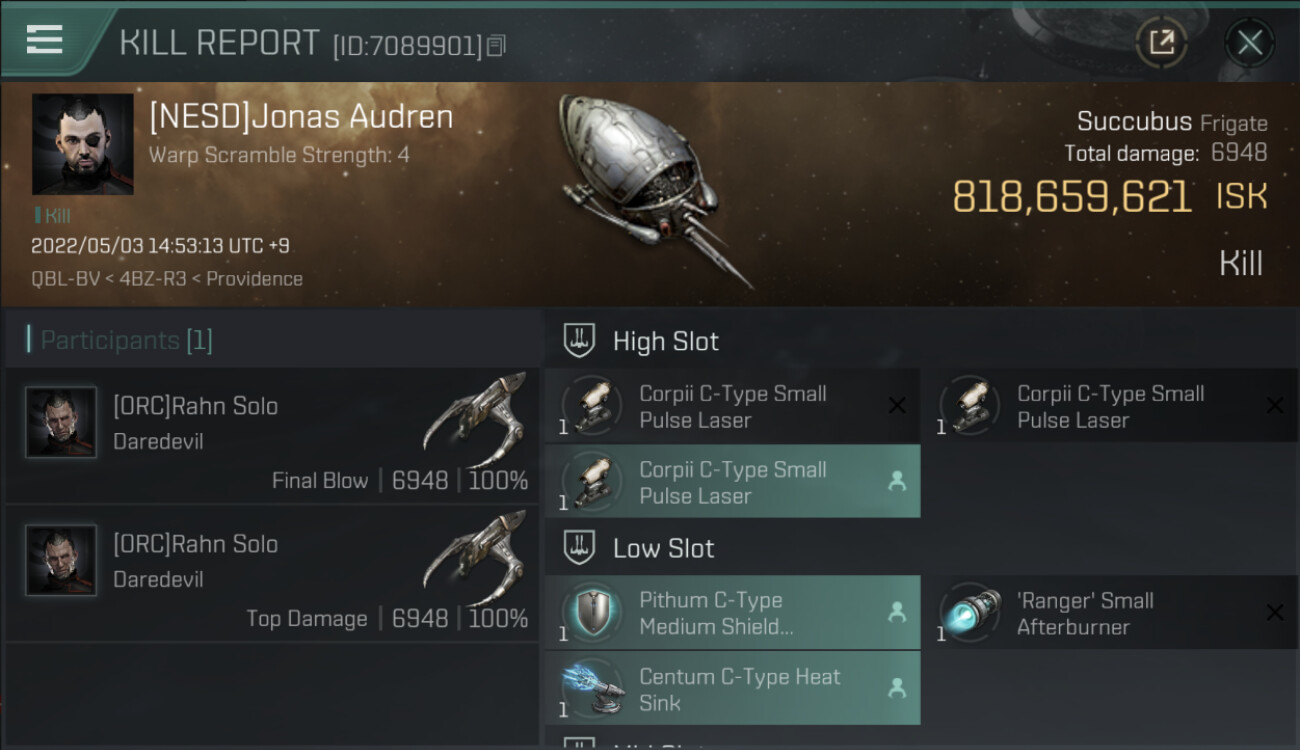Toggle person marker on Centum Heat Sink

(x=897, y=688)
